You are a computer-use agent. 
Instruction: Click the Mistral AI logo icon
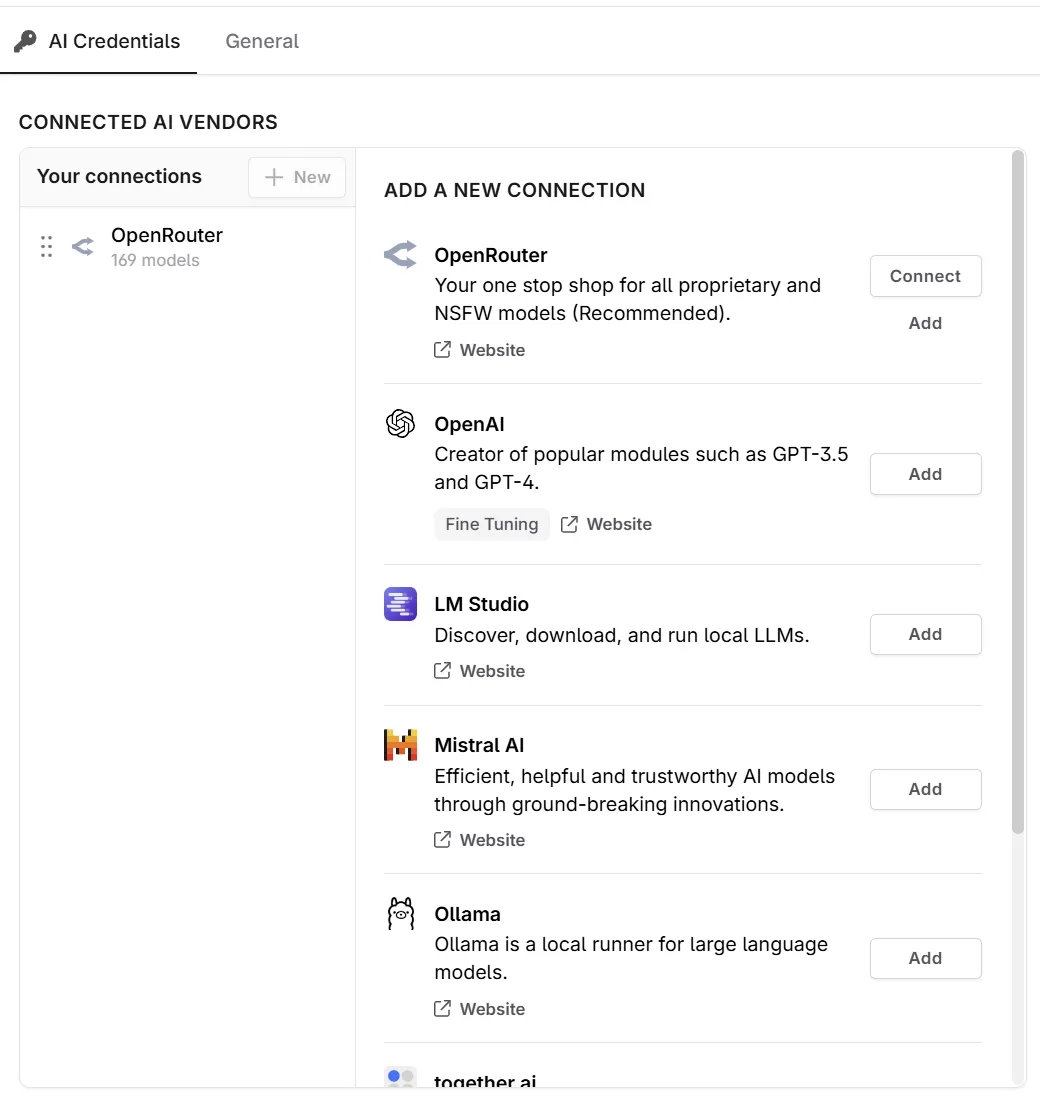tap(400, 745)
